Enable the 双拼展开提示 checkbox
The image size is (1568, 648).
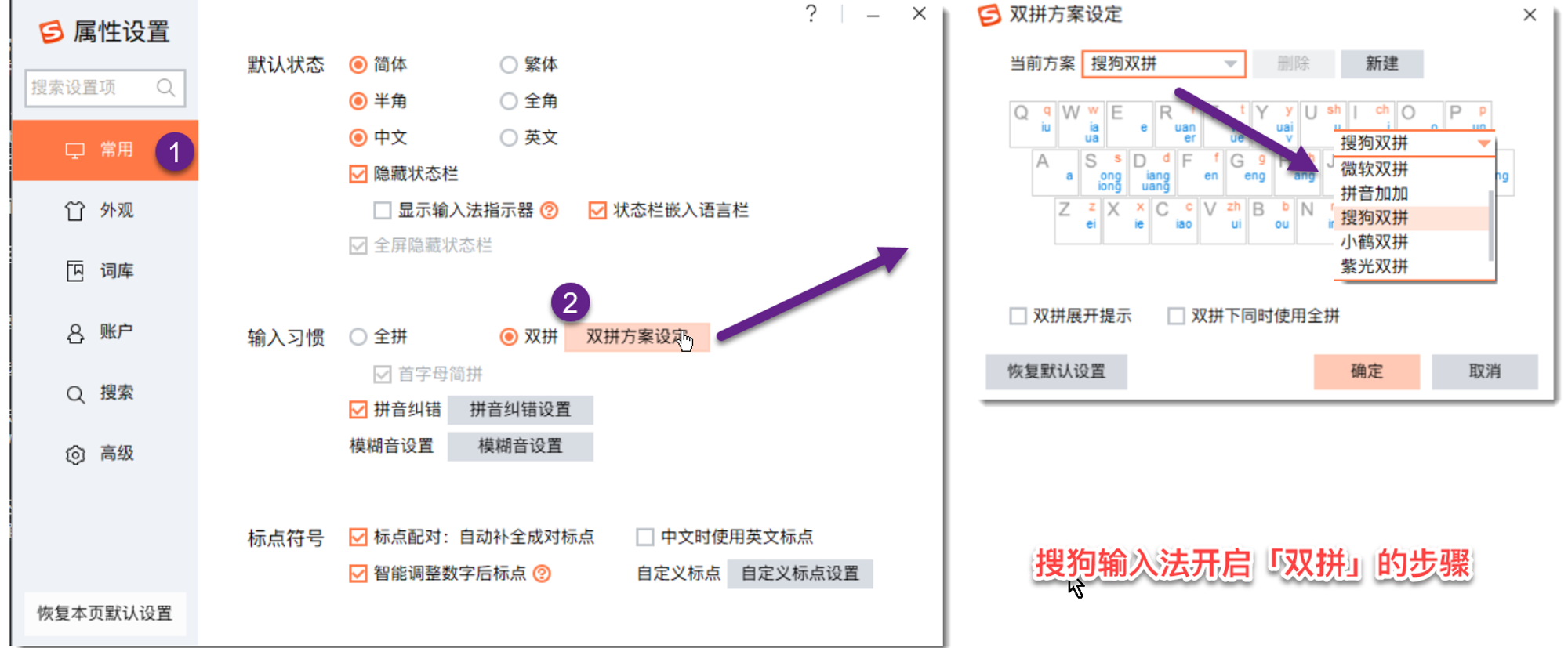click(1018, 316)
